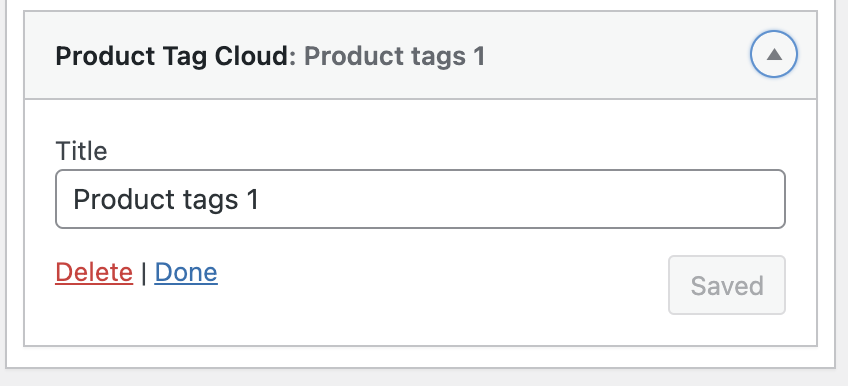Click inside the widget title textbox

[420, 199]
